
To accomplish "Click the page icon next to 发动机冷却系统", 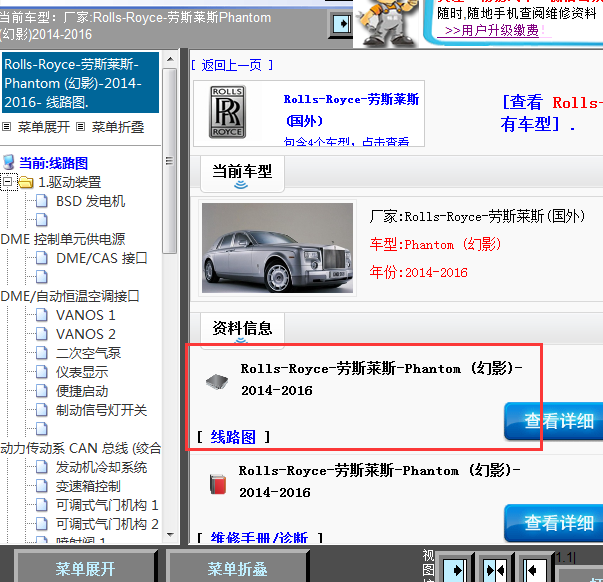I will pos(42,467).
